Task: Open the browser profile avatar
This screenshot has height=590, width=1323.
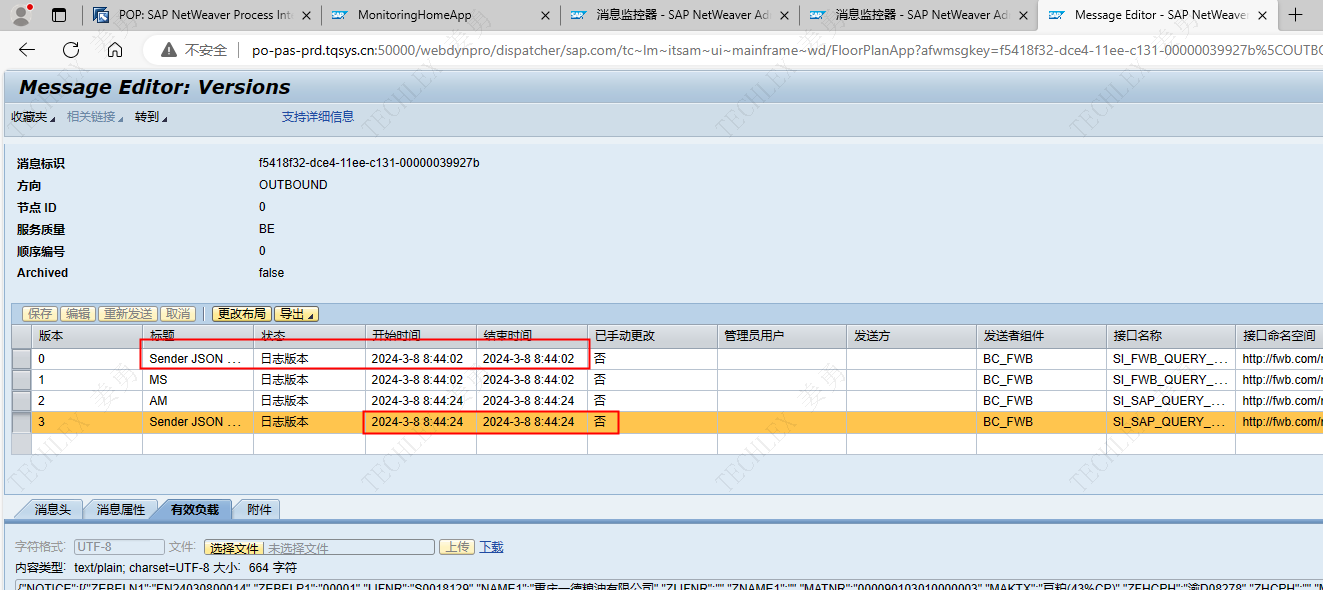Action: click(x=22, y=15)
